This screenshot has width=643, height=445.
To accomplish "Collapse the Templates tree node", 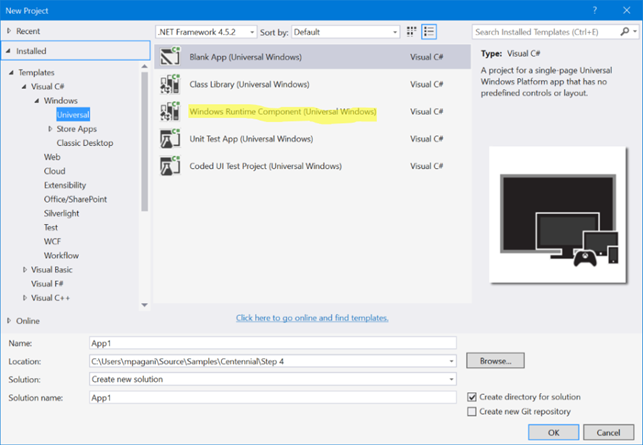I will tap(11, 72).
